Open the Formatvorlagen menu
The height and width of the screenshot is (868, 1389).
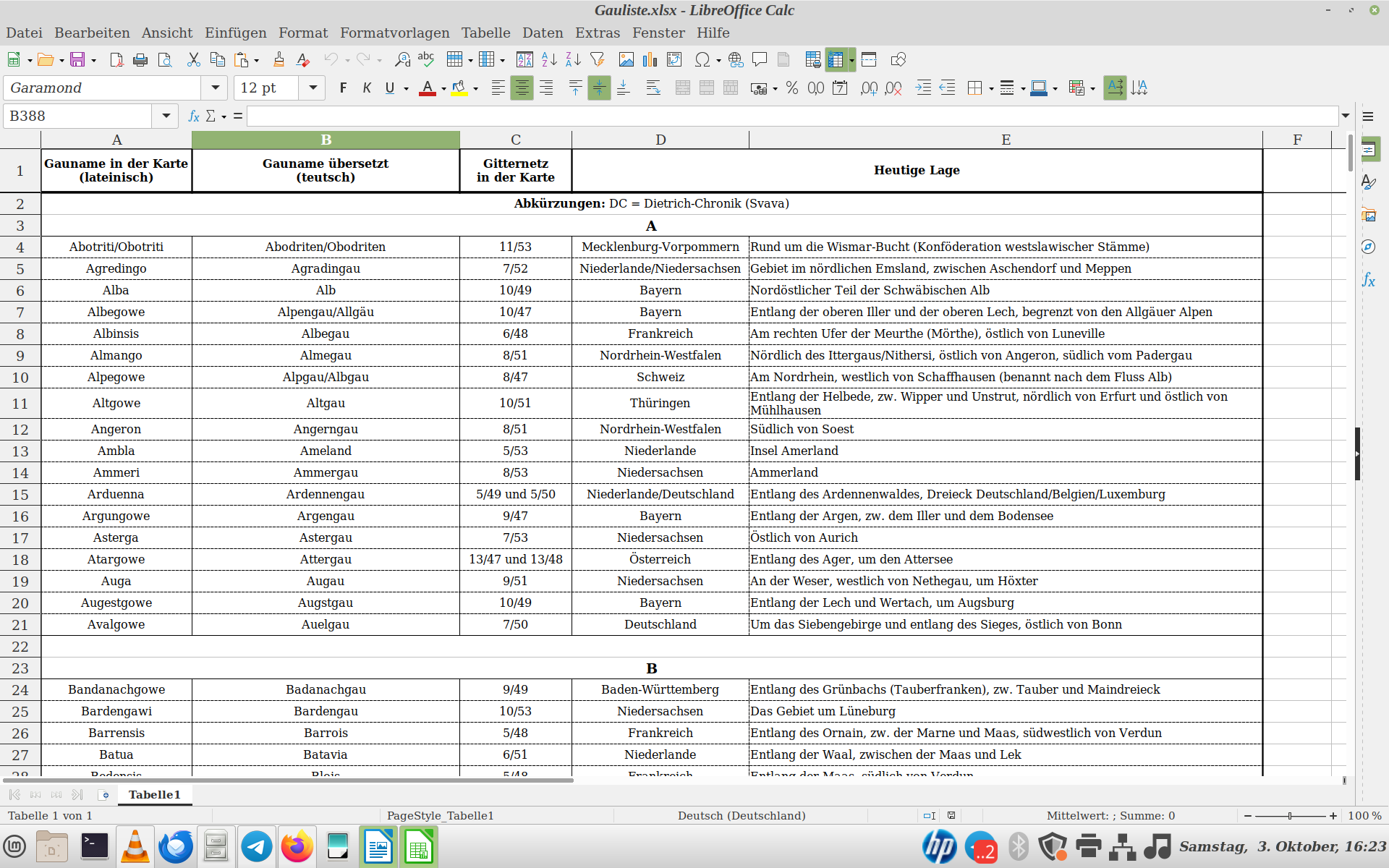[395, 33]
